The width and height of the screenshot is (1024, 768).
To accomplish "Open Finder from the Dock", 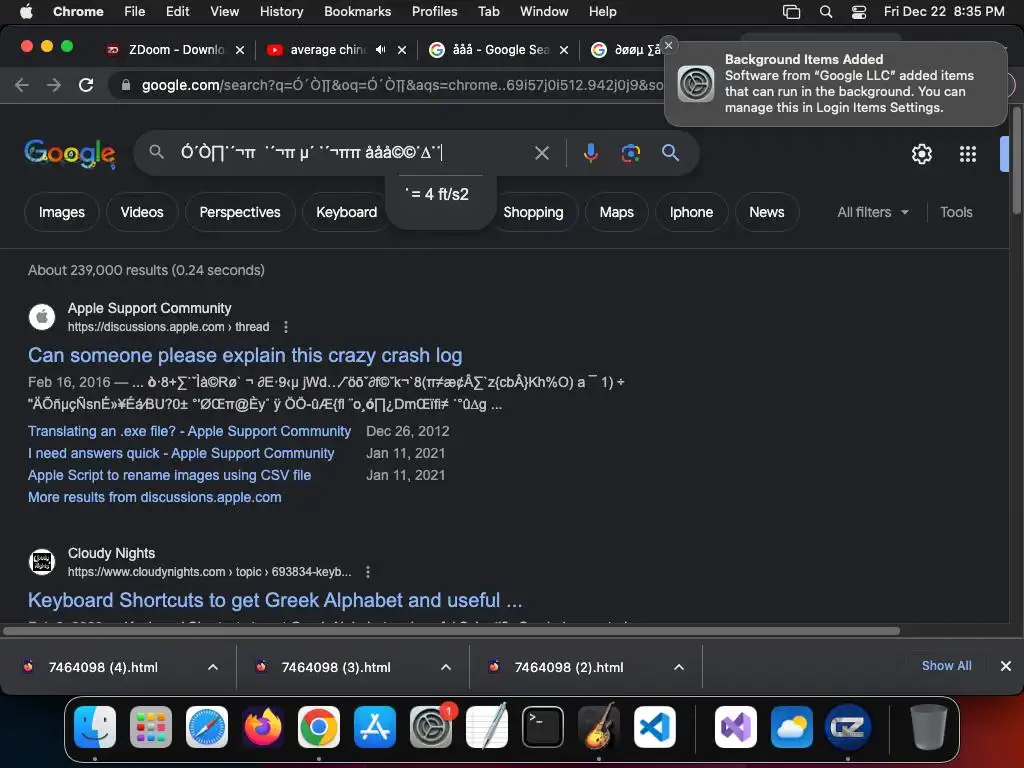I will click(x=95, y=727).
